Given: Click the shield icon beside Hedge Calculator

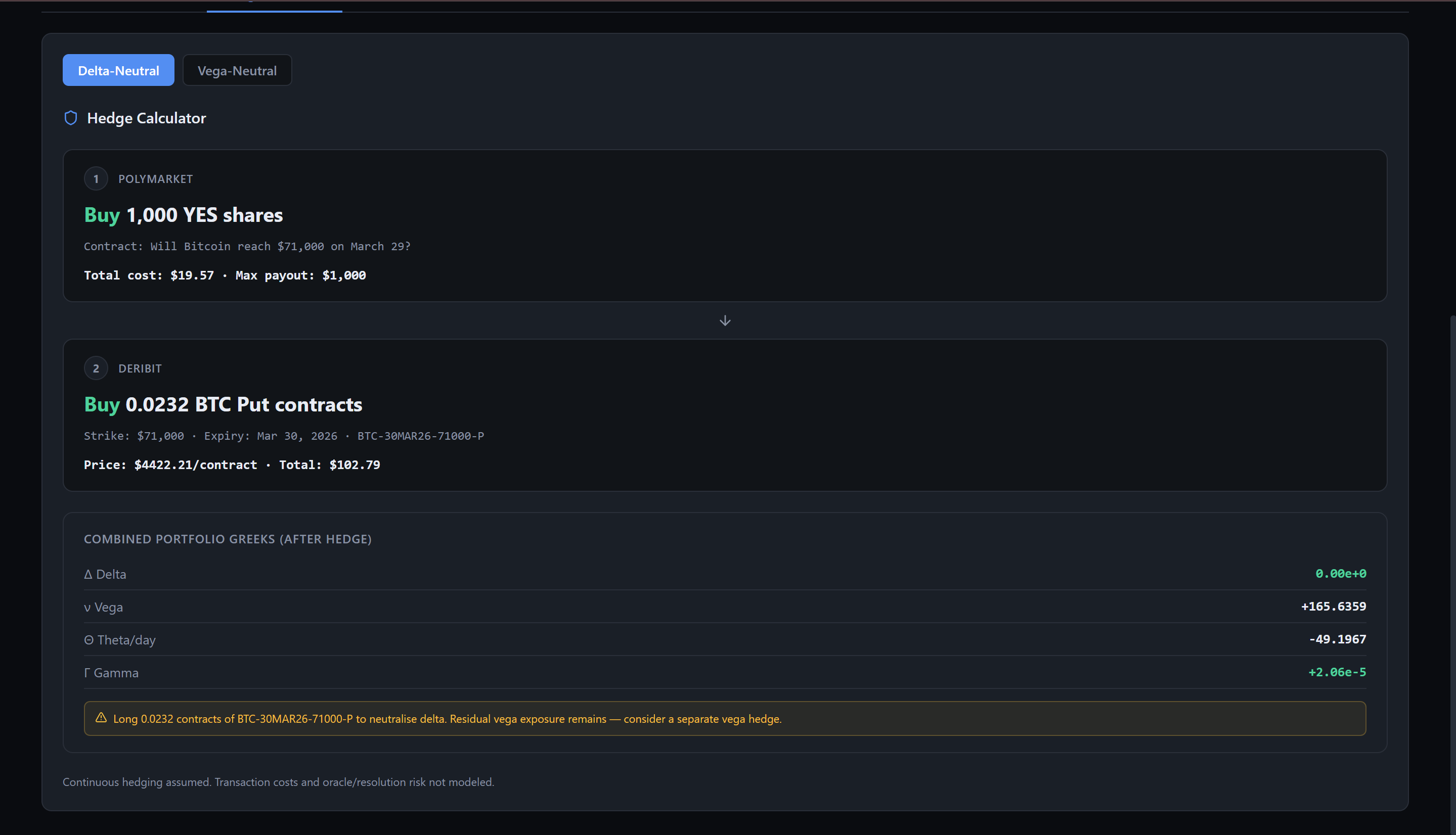Looking at the screenshot, I should 71,118.
